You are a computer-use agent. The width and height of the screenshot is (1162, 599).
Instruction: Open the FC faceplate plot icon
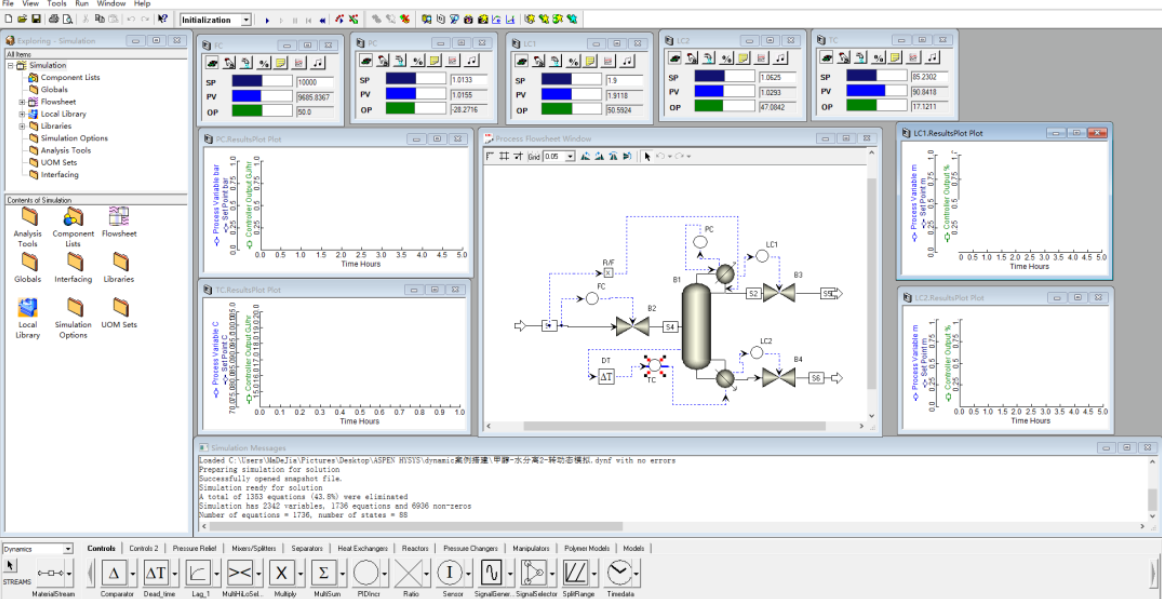[x=299, y=62]
